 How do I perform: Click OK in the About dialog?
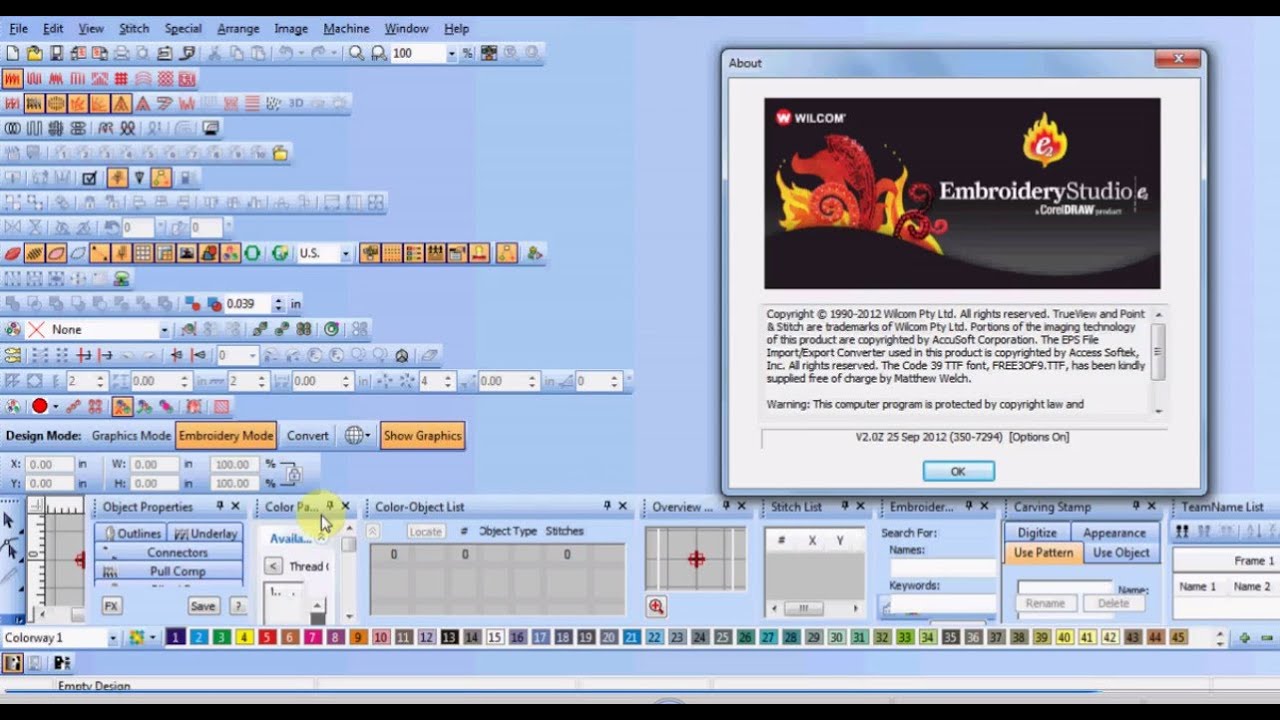(x=958, y=471)
